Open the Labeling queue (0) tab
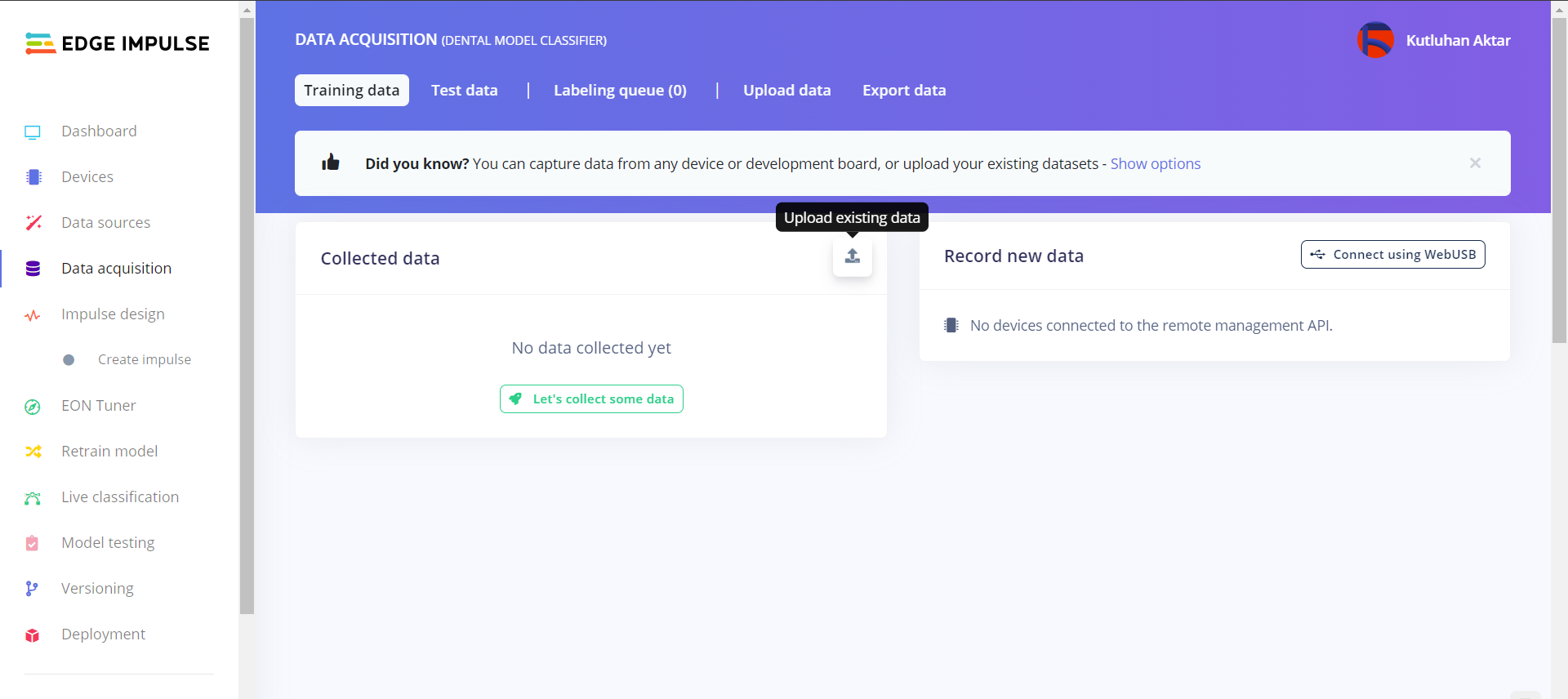Viewport: 1568px width, 699px height. point(620,91)
